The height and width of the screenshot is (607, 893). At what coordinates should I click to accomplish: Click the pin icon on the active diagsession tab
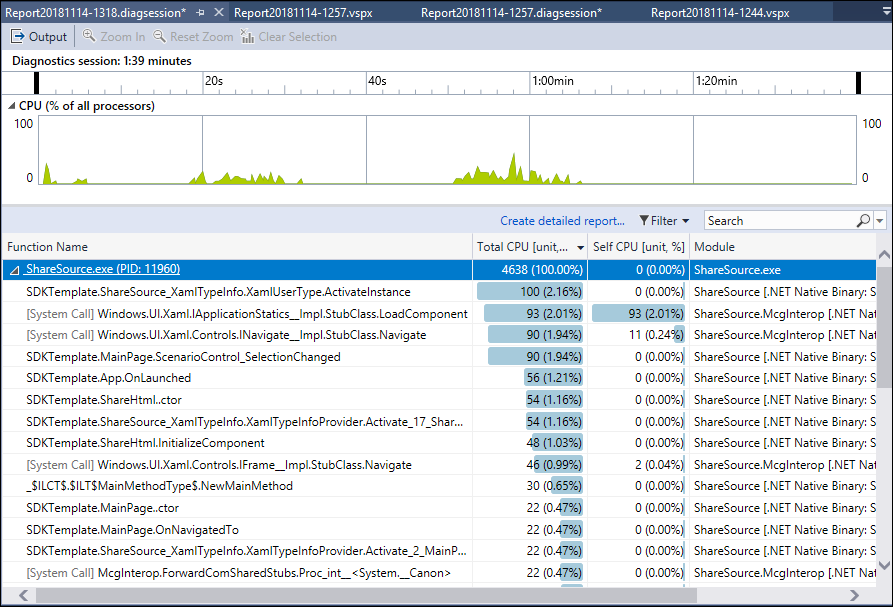pos(199,13)
